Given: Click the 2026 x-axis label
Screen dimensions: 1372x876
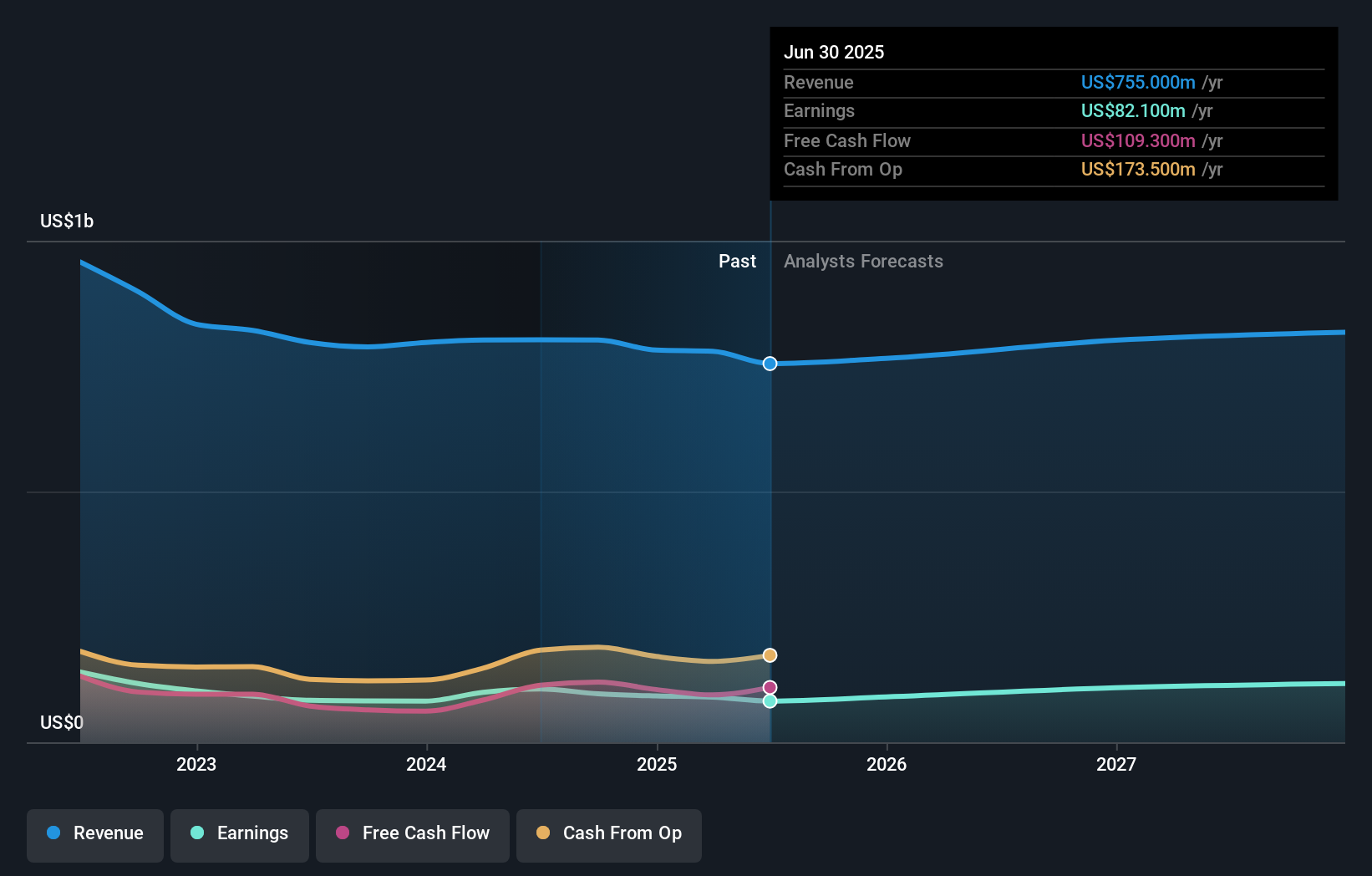Looking at the screenshot, I should [887, 764].
